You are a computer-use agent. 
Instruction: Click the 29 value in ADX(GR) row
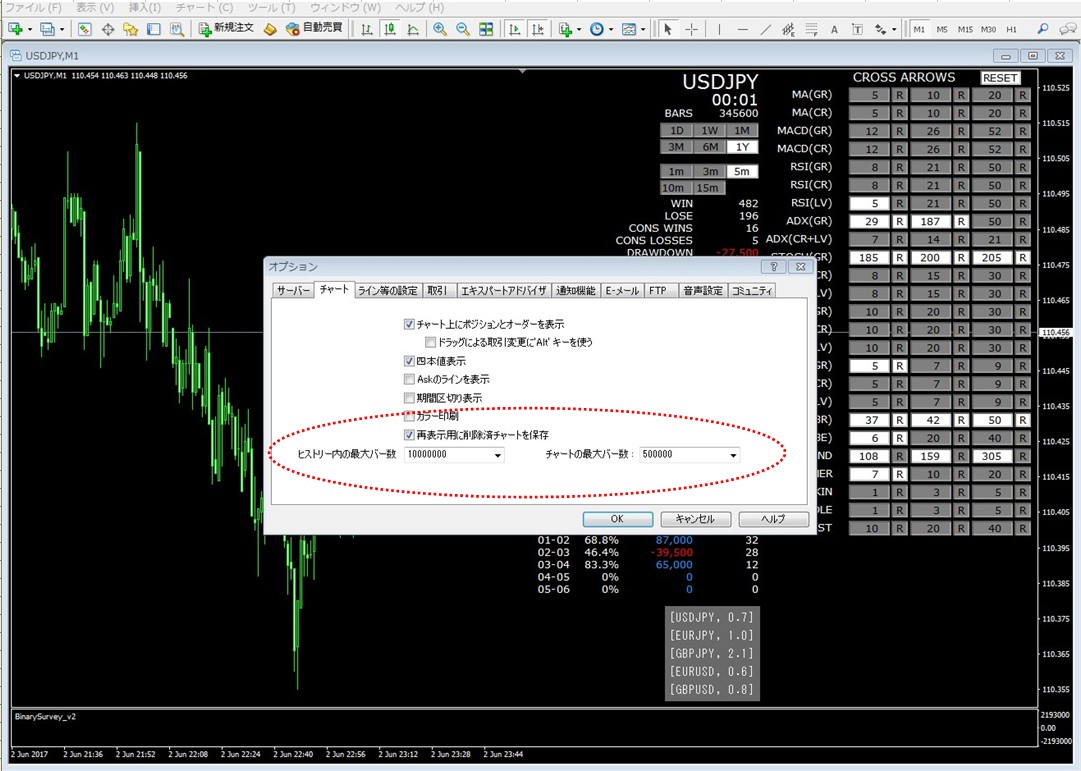(869, 221)
